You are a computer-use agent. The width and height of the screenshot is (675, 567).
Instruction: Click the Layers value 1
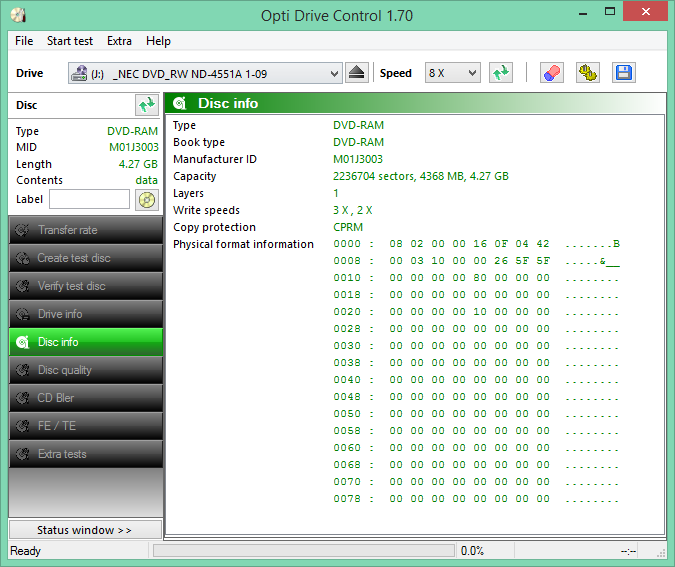tap(336, 193)
